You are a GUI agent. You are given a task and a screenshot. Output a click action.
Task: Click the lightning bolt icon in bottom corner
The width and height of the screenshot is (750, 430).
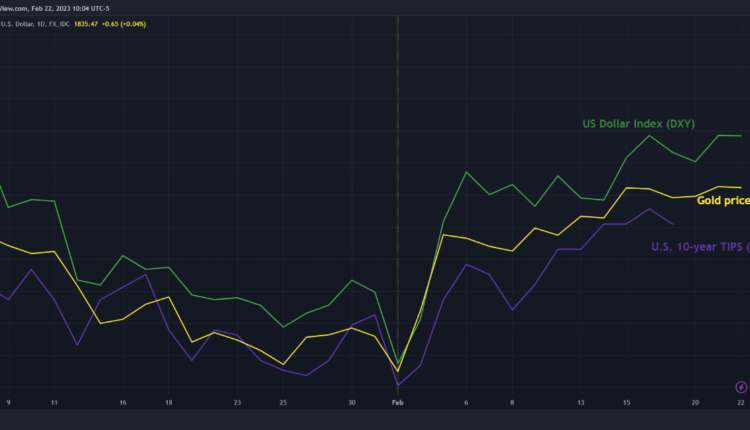coord(741,387)
